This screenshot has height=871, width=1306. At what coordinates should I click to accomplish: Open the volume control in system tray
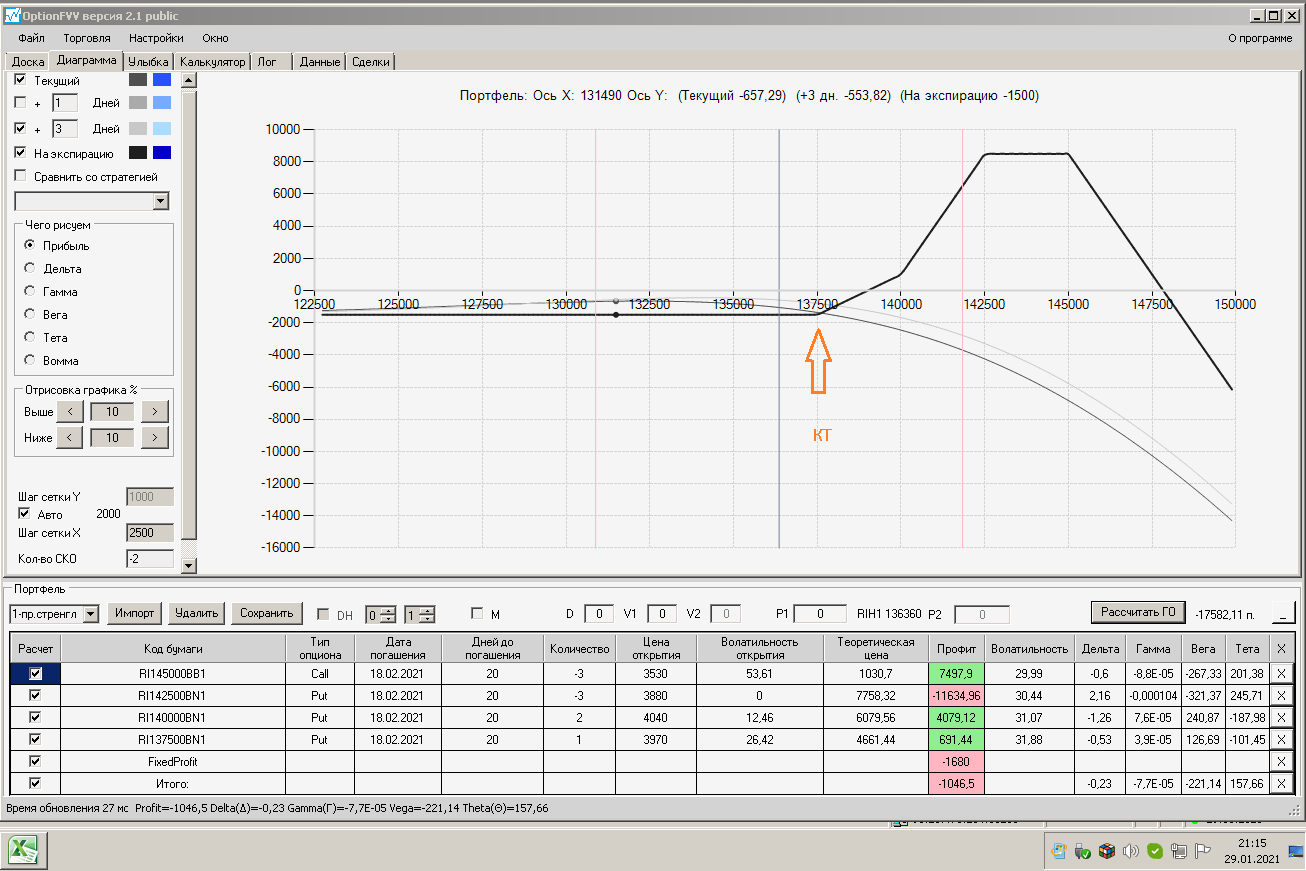tap(1131, 851)
